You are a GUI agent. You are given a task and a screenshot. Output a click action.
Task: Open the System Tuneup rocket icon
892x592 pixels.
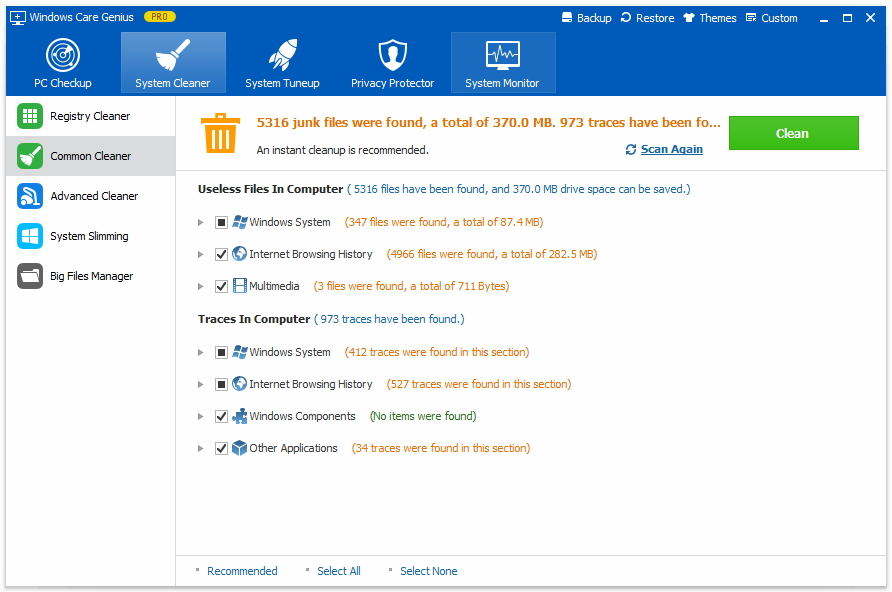click(x=282, y=55)
